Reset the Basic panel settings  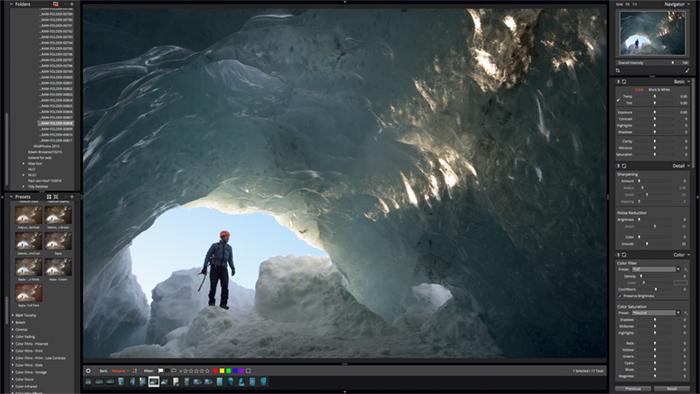point(624,82)
